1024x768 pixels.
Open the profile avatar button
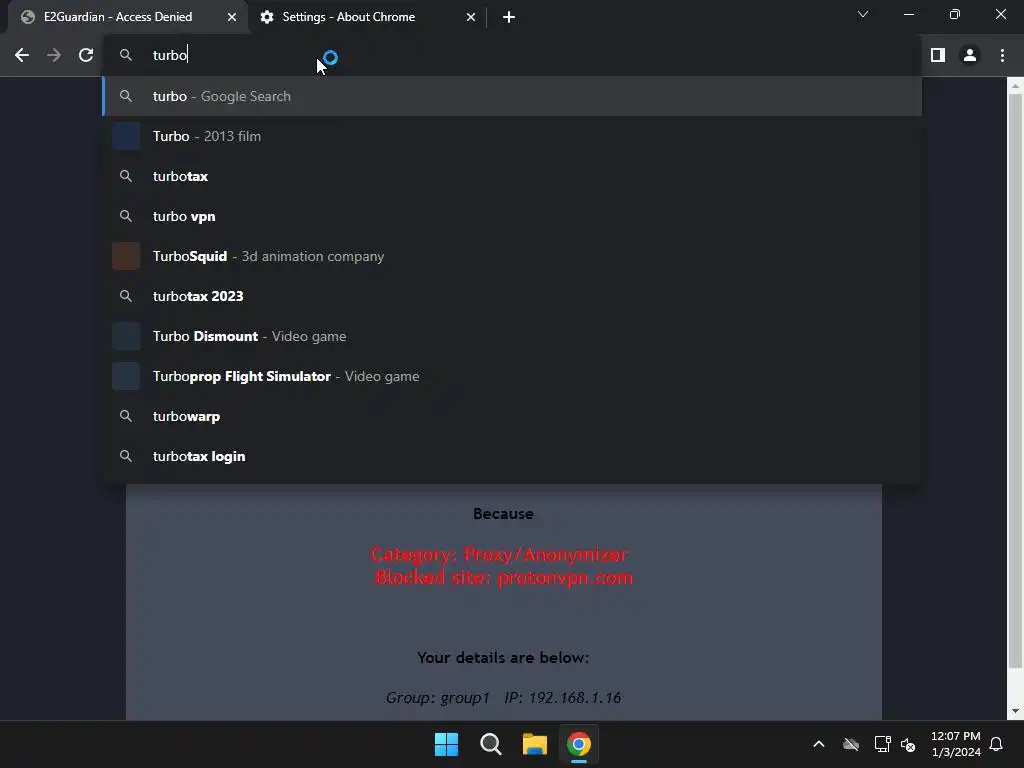coord(970,56)
